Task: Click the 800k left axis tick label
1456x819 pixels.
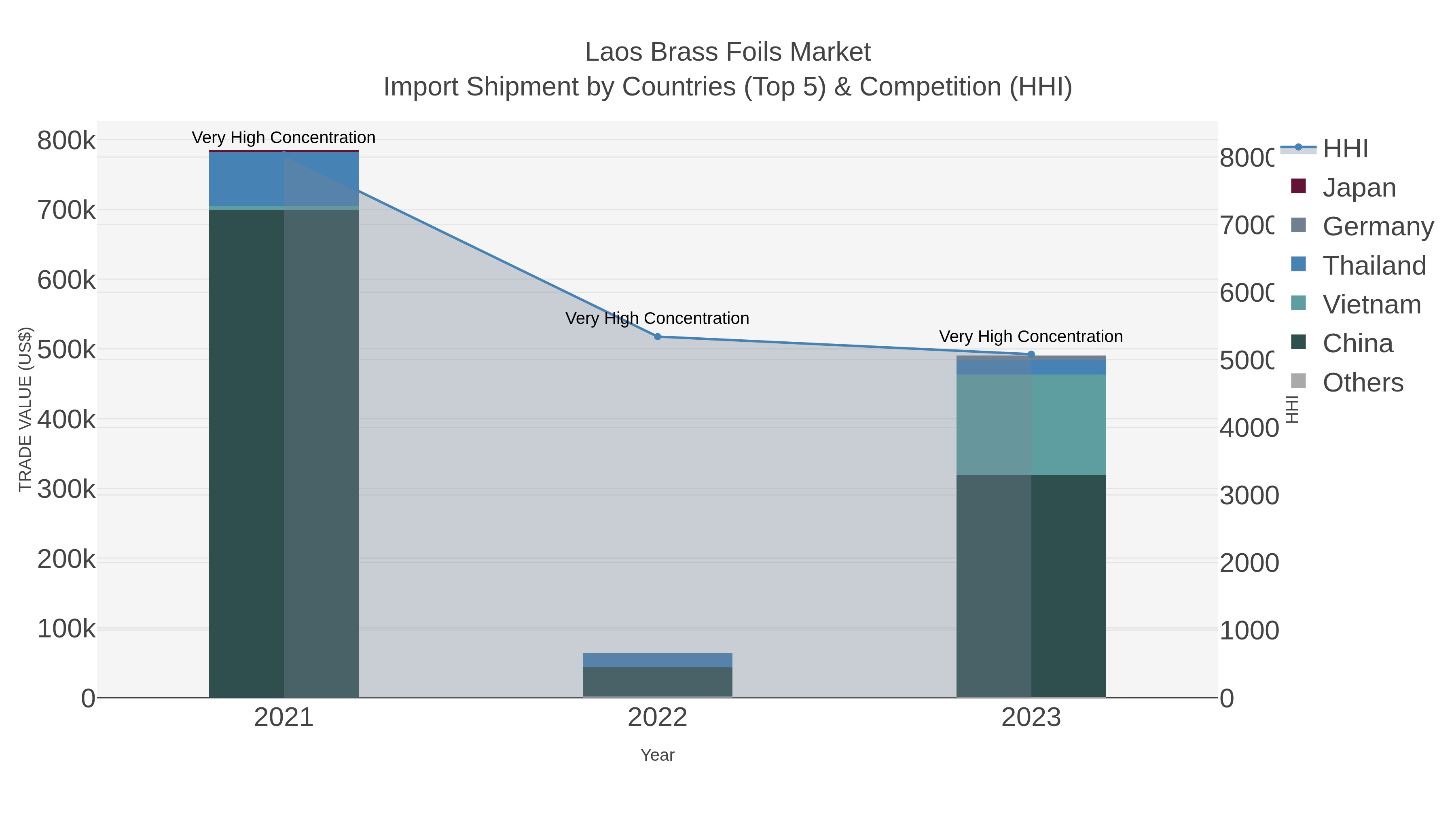Action: (x=66, y=141)
